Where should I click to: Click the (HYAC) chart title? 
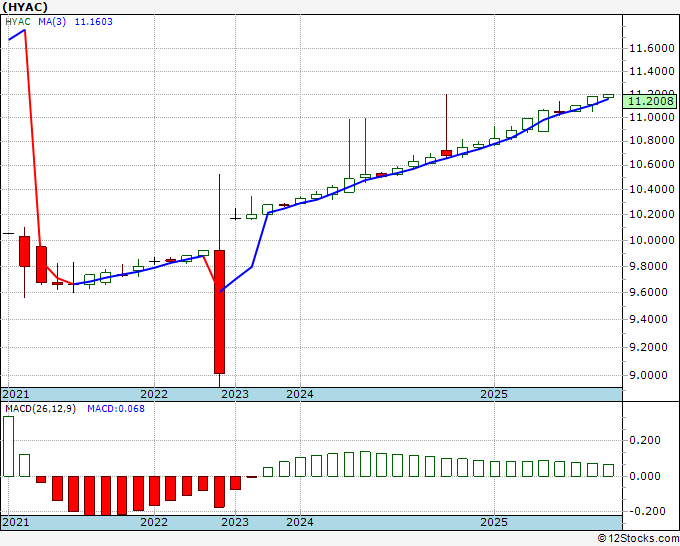[x=24, y=7]
